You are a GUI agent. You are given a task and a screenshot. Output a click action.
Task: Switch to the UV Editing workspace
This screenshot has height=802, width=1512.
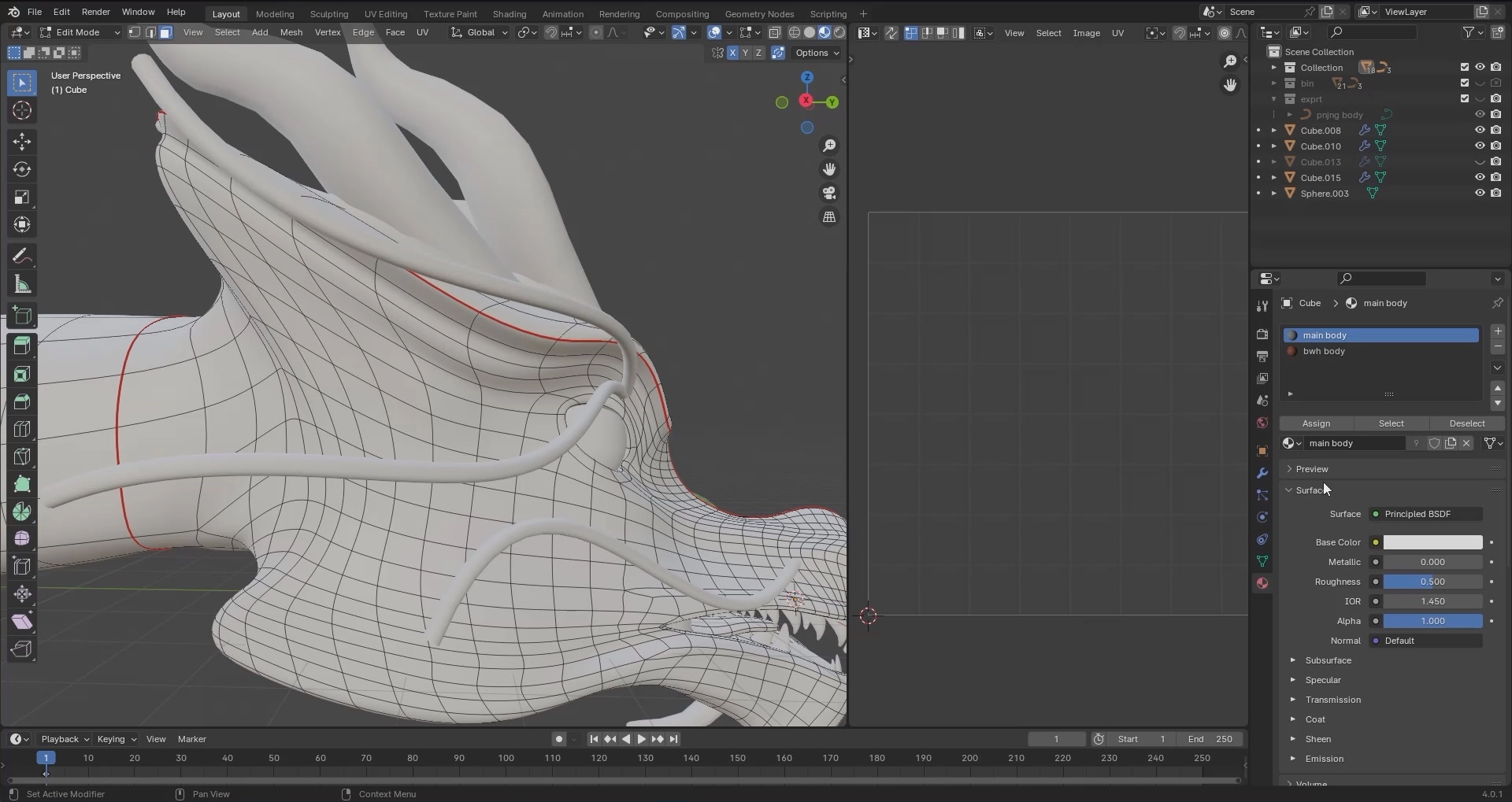pos(385,13)
